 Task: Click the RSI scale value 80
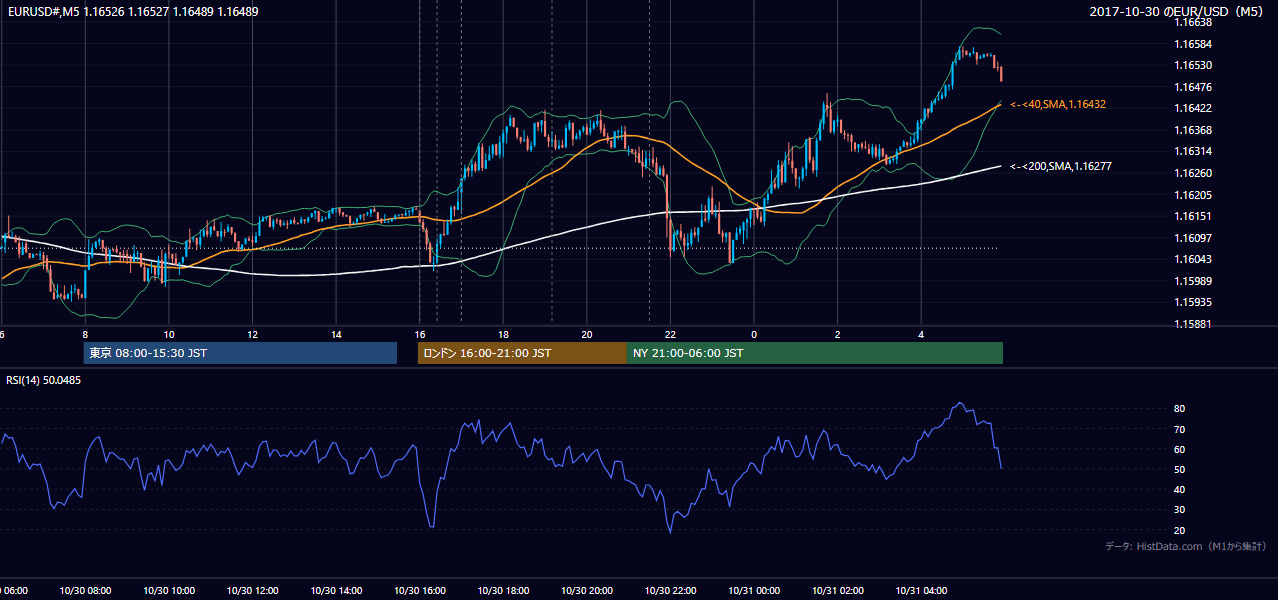tap(1180, 409)
